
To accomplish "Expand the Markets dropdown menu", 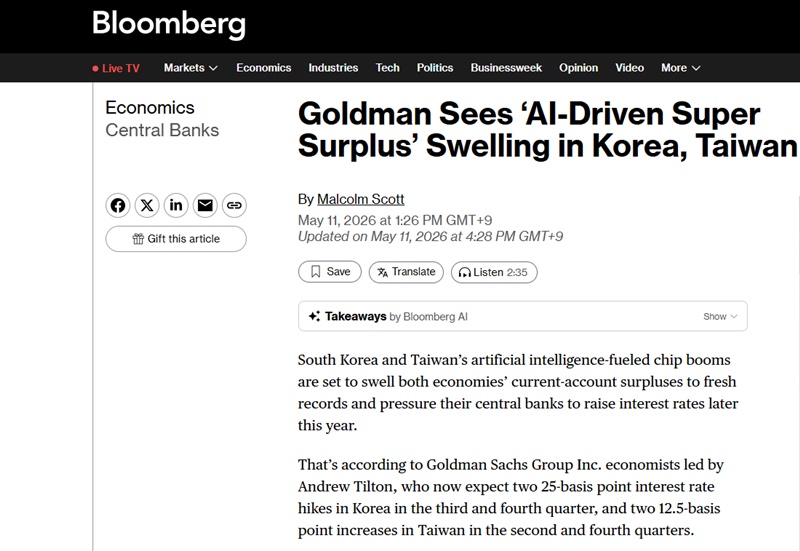I will point(191,68).
